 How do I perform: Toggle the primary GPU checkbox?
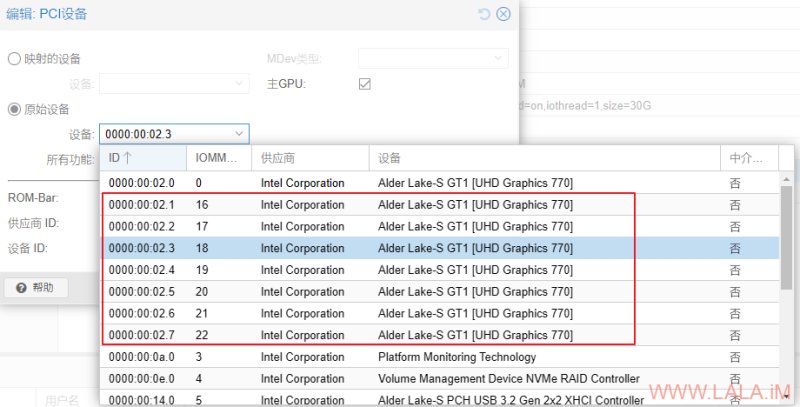pyautogui.click(x=364, y=84)
